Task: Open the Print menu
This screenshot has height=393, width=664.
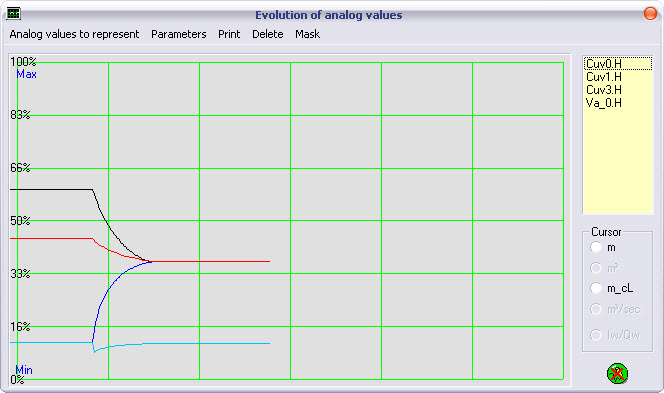Action: point(229,34)
